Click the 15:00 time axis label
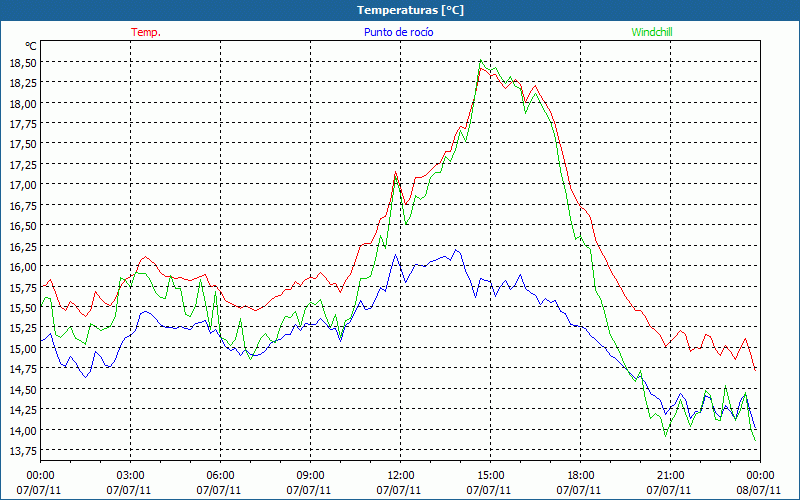Screen dimensions: 800x500 490,476
